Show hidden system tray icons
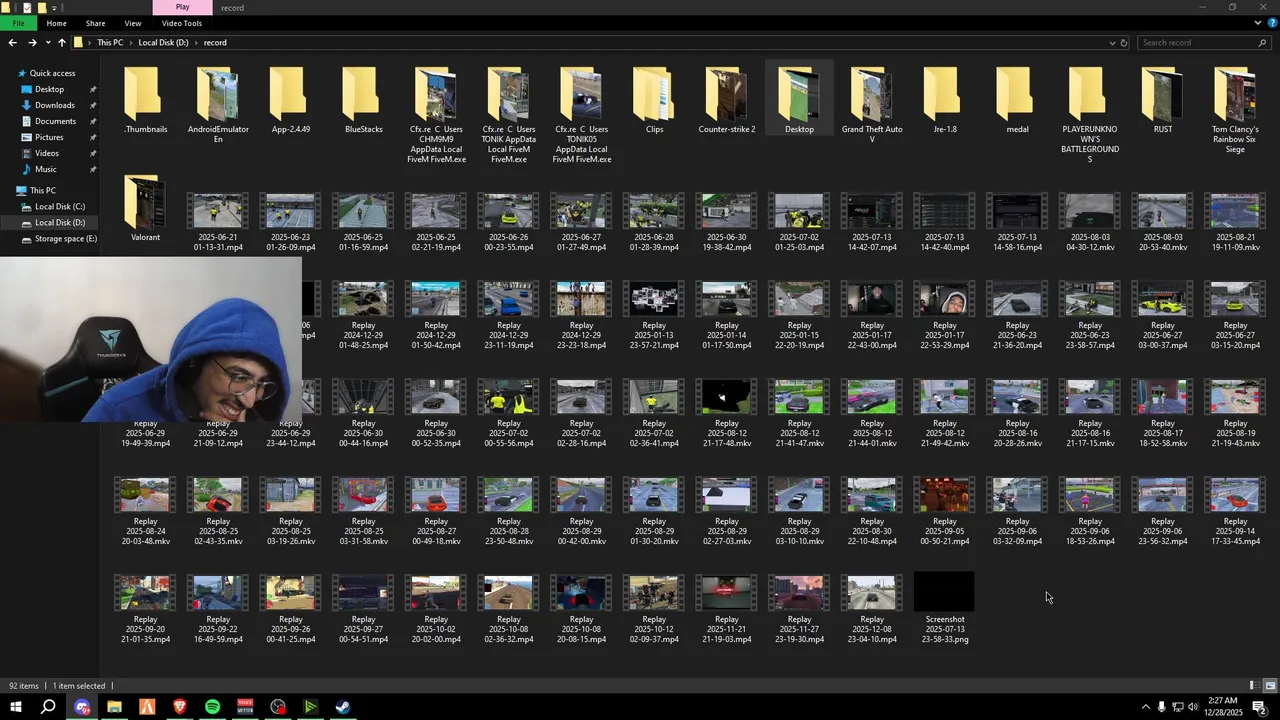The image size is (1280, 720). click(x=1145, y=707)
